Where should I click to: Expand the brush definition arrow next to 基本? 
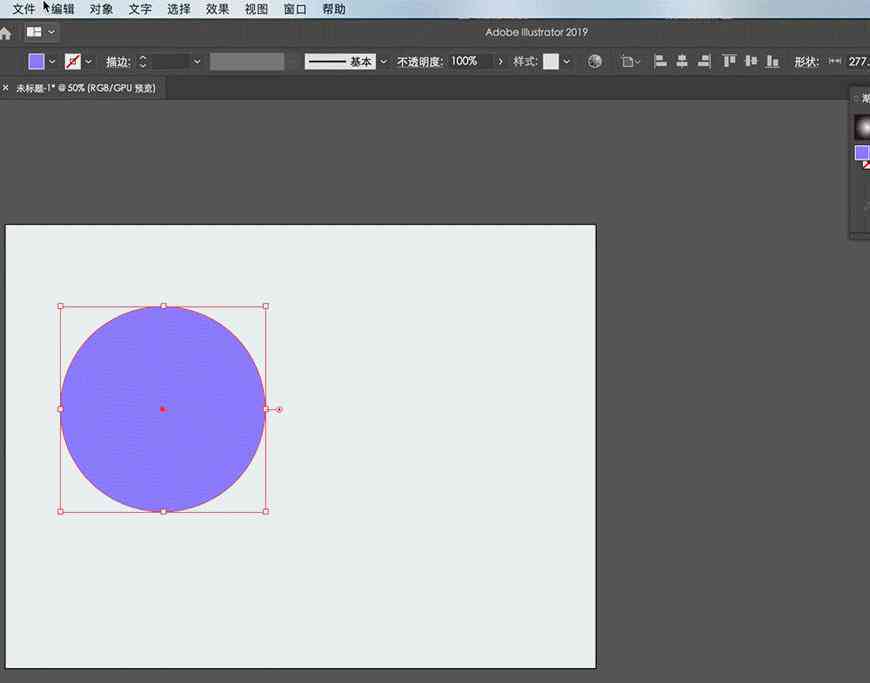click(x=383, y=62)
